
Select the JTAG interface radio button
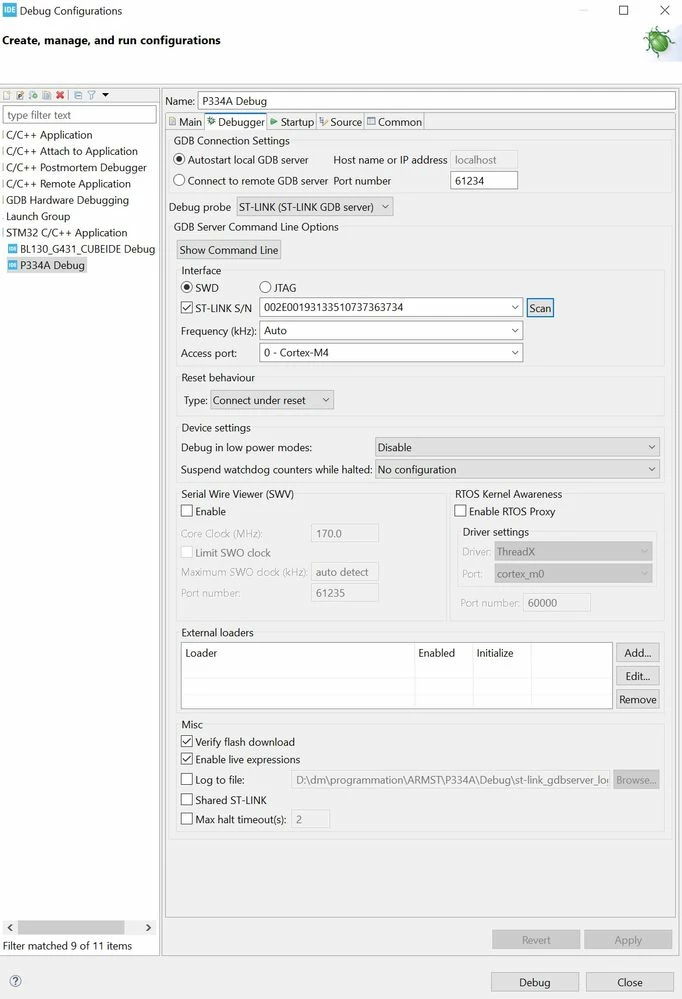click(x=265, y=287)
